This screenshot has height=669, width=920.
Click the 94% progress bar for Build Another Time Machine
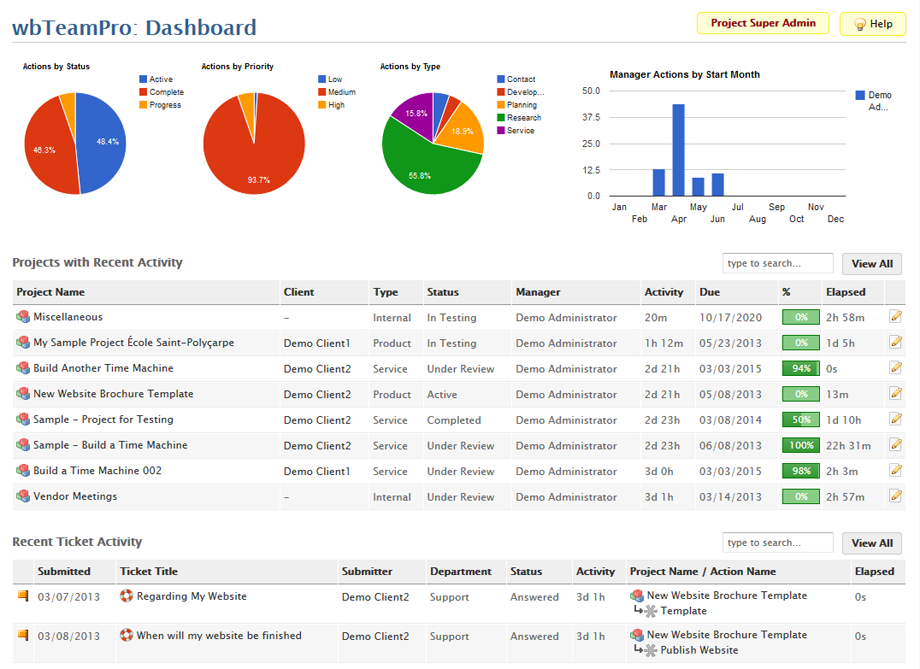[800, 368]
